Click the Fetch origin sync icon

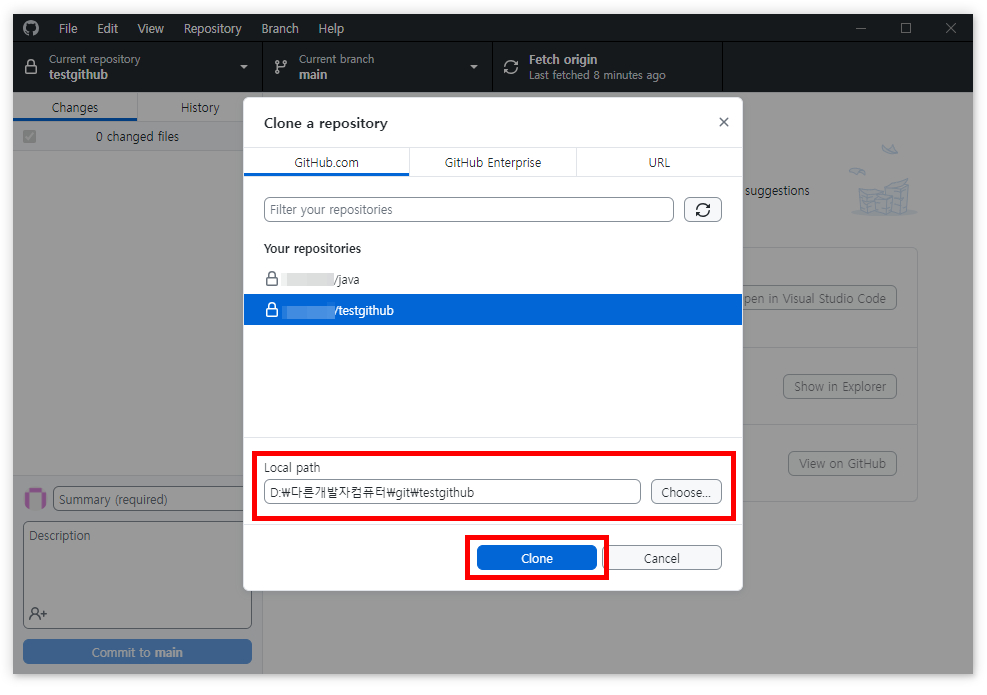(x=511, y=67)
